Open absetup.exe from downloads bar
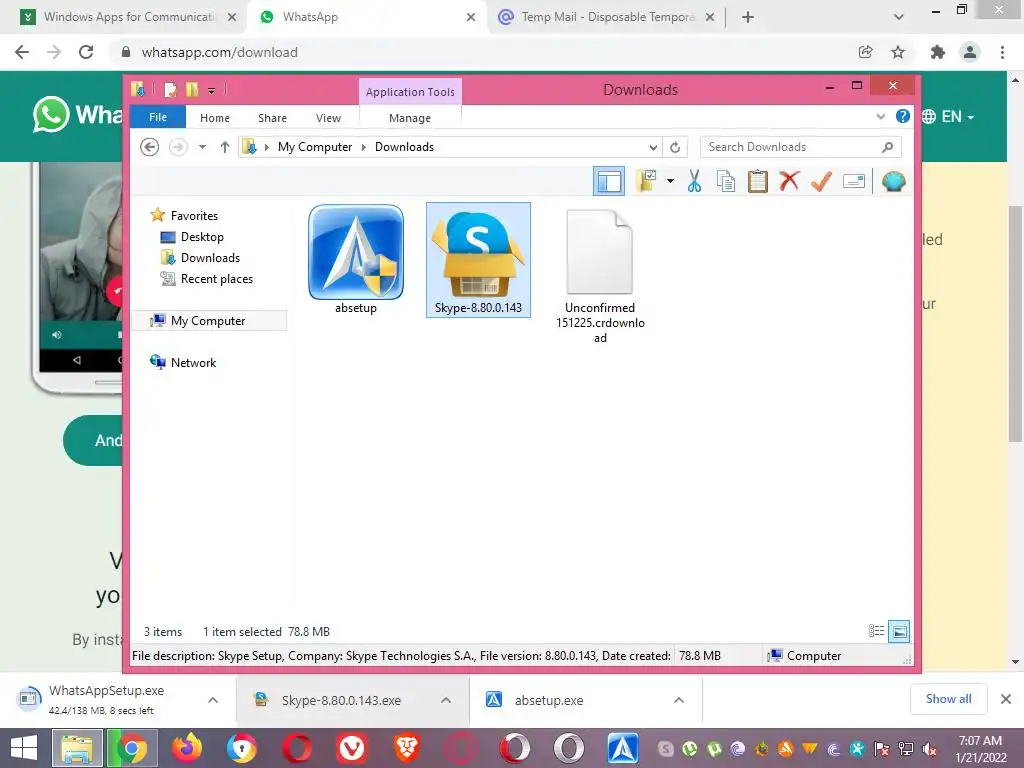 click(549, 700)
